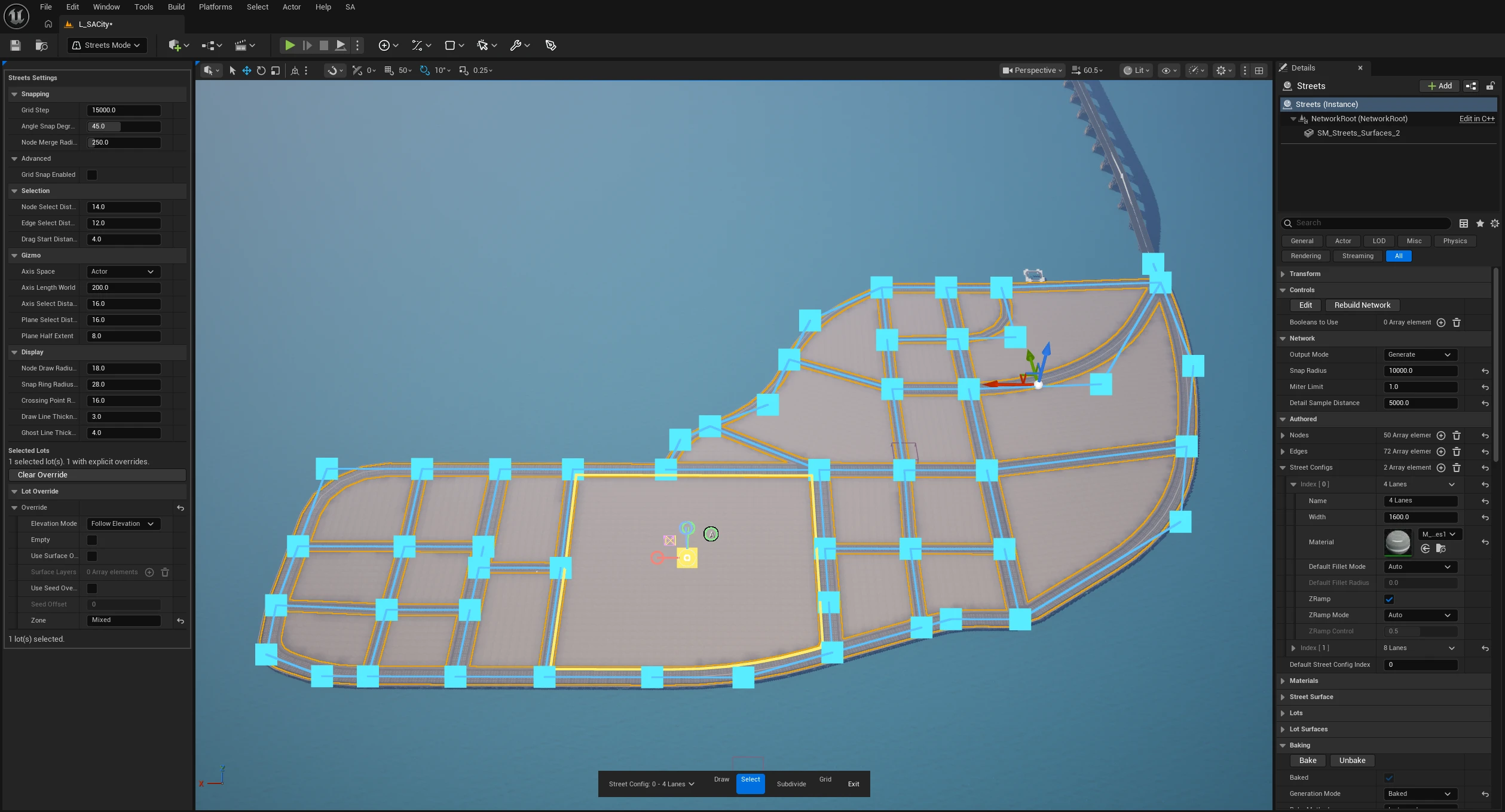Open the Street Config 4 Lanes dropdown
Image resolution: width=1505 pixels, height=812 pixels.
coord(651,784)
